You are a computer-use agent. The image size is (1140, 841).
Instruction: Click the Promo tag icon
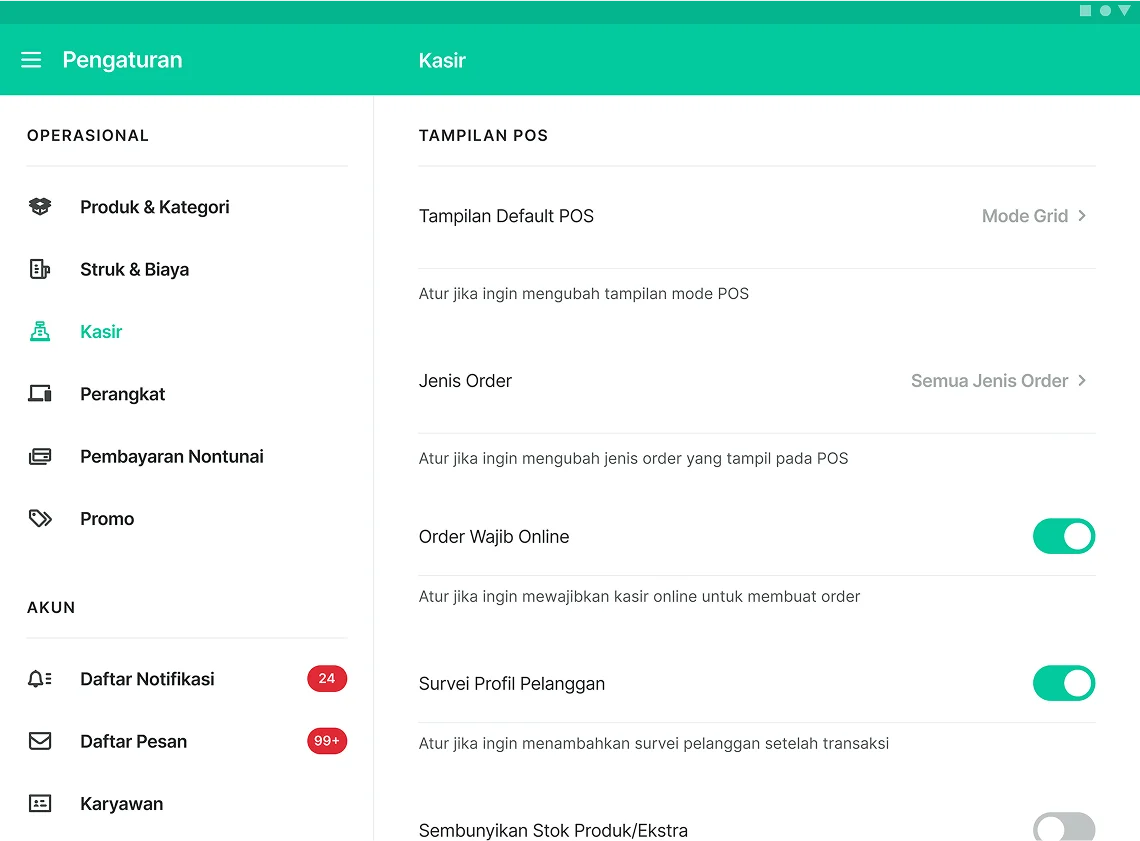tap(40, 519)
